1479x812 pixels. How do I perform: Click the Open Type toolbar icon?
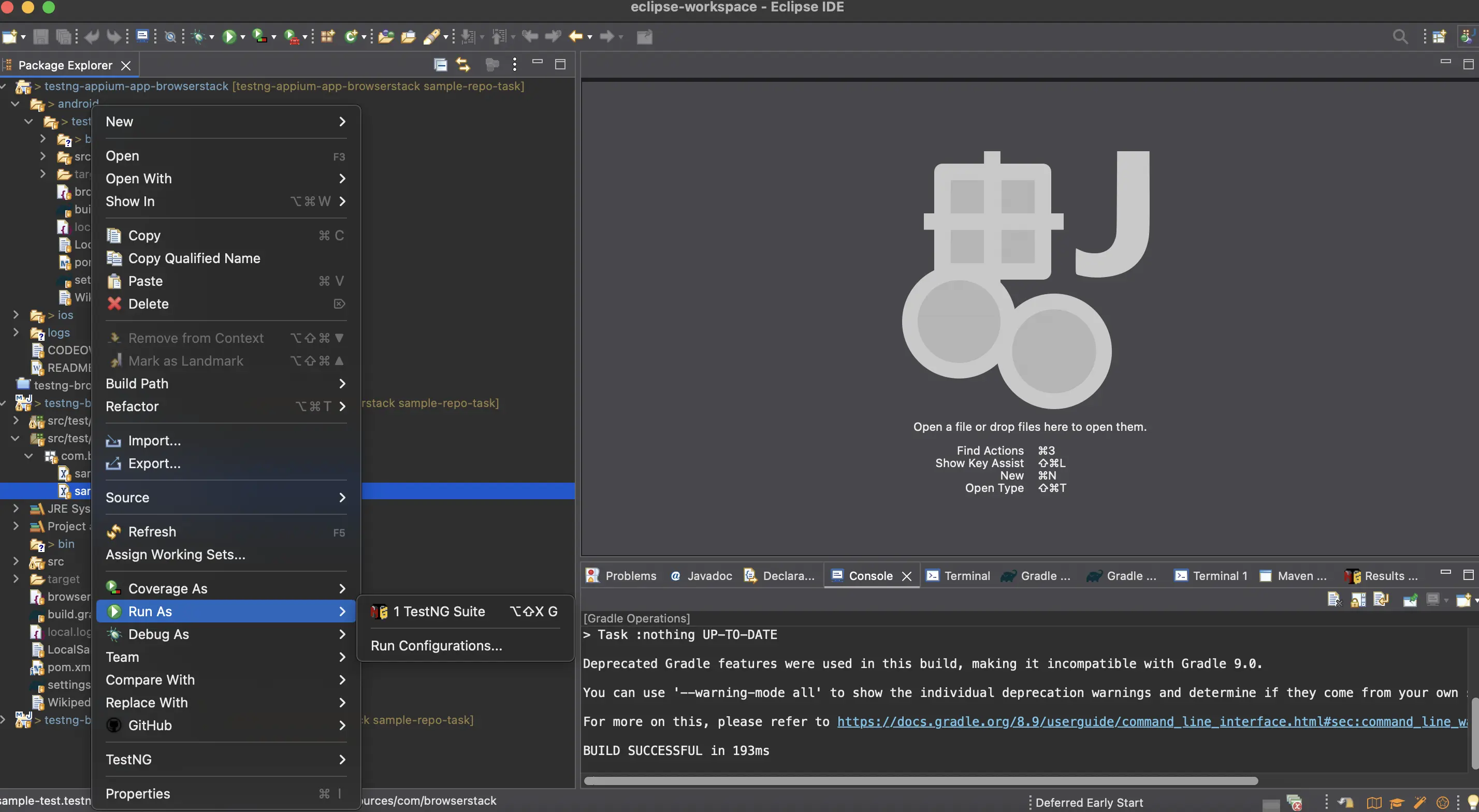pos(385,37)
